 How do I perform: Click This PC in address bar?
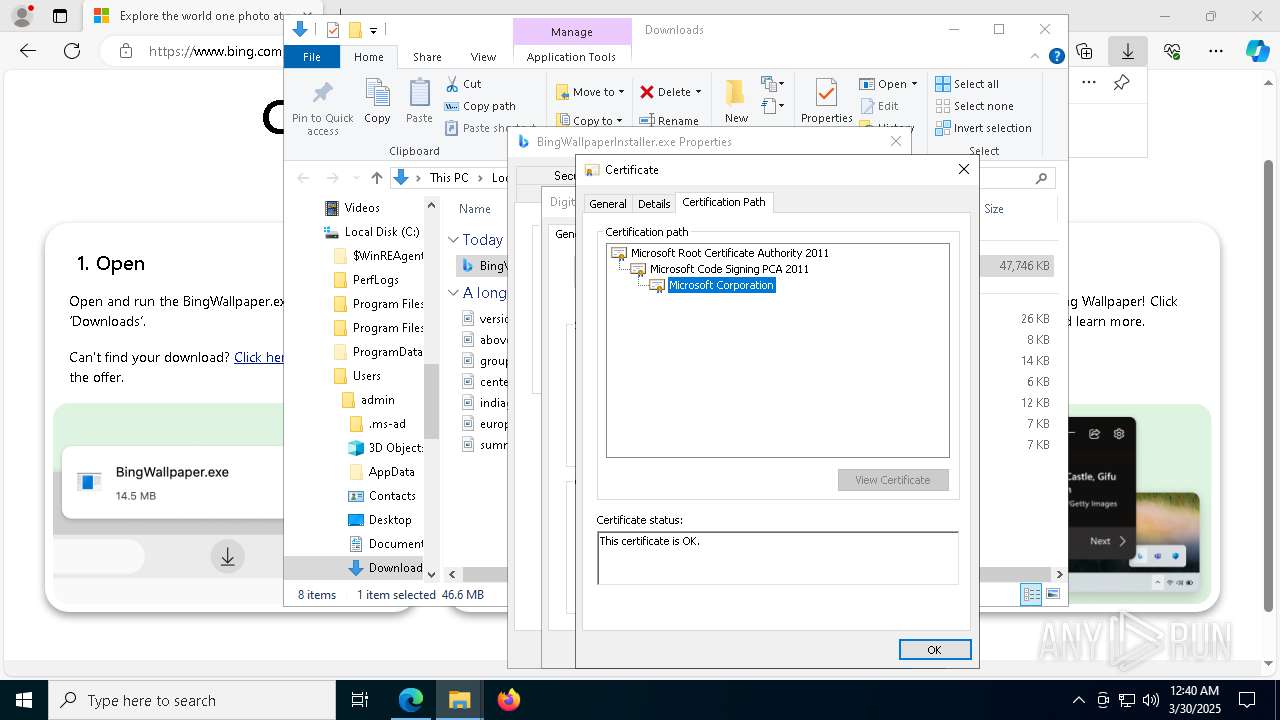(x=449, y=178)
